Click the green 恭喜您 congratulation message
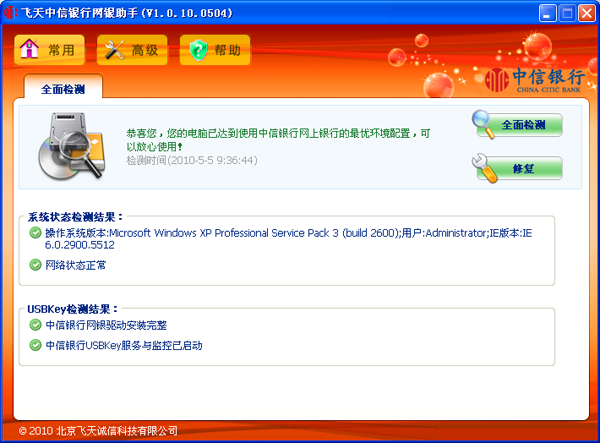Image resolution: width=600 pixels, height=443 pixels. pos(278,140)
